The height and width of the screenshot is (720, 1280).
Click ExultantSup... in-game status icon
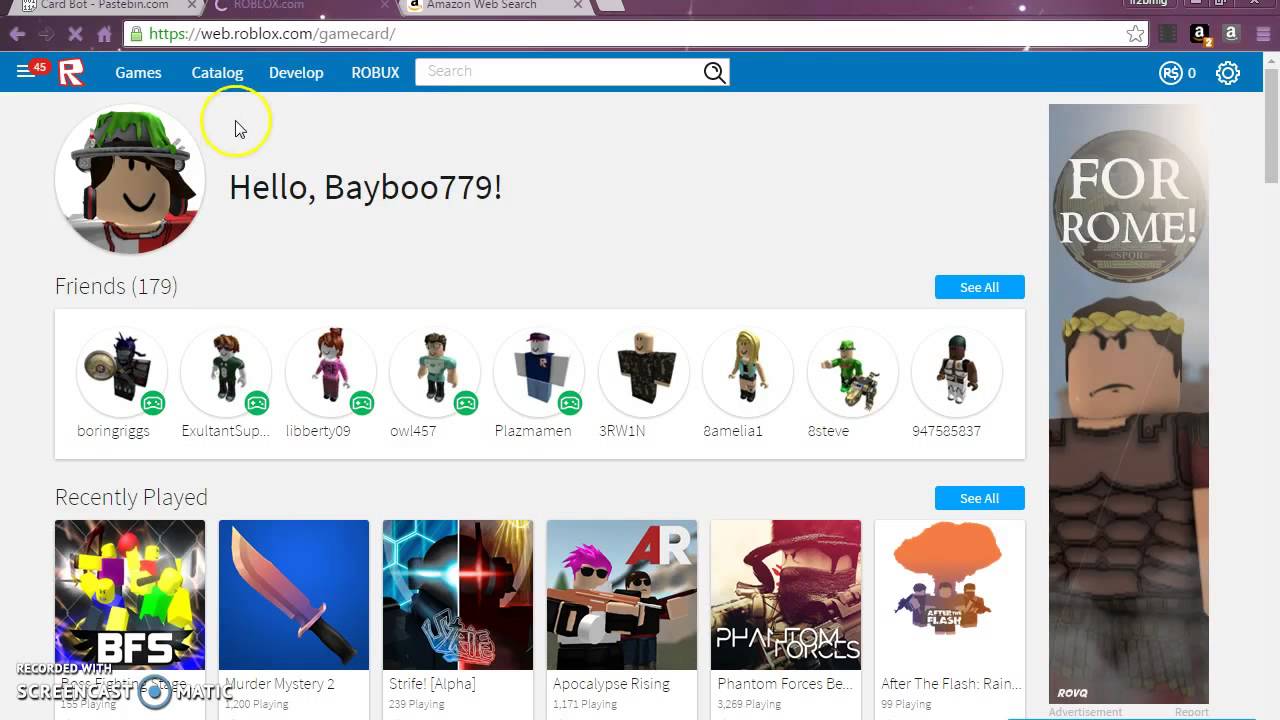[257, 403]
